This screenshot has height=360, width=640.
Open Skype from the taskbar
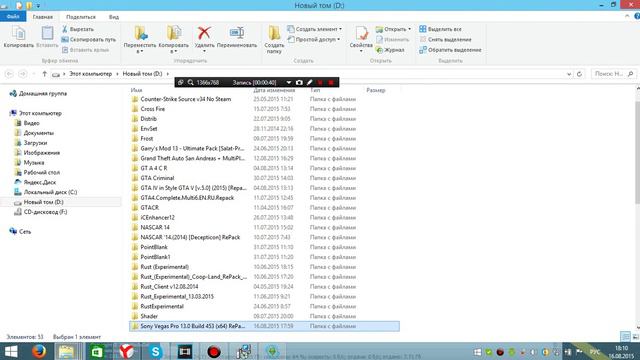(x=155, y=351)
